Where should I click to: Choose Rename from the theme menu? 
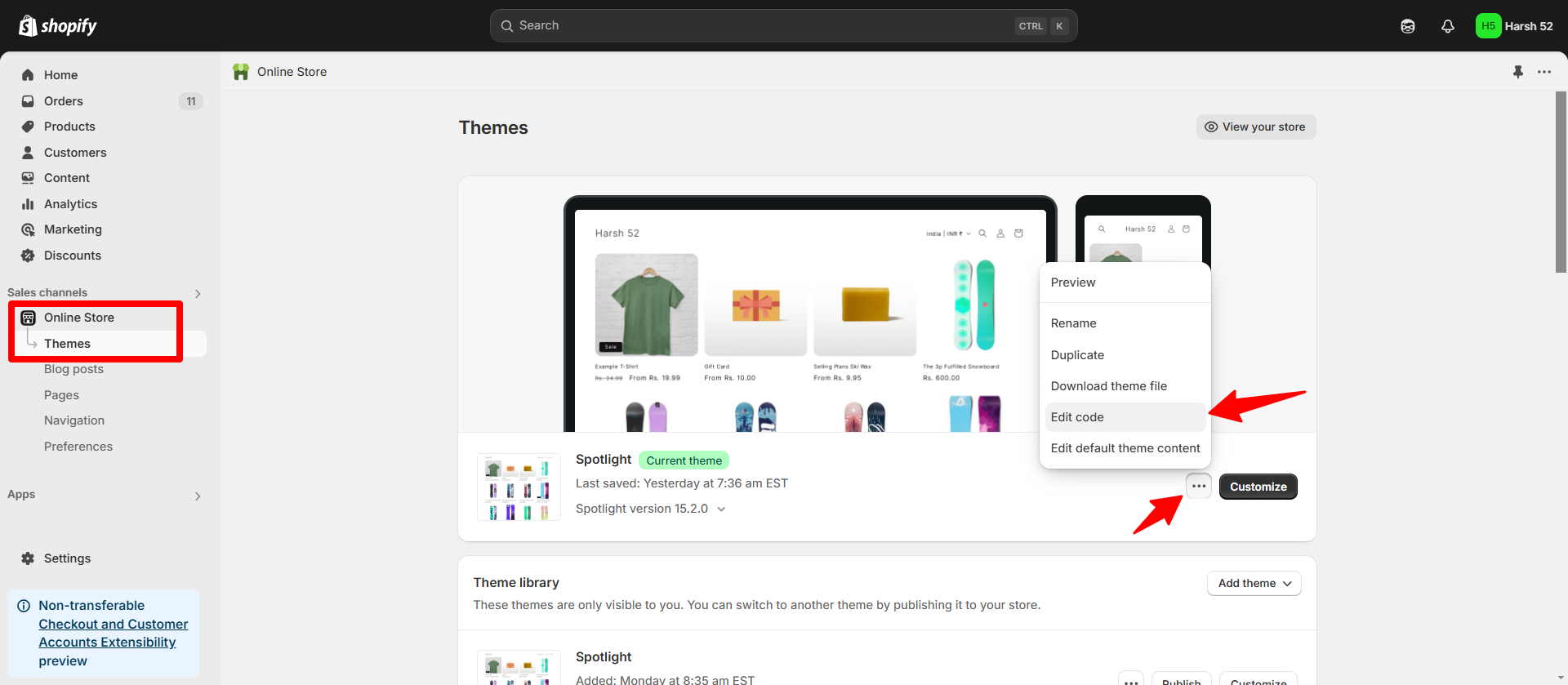coord(1125,323)
